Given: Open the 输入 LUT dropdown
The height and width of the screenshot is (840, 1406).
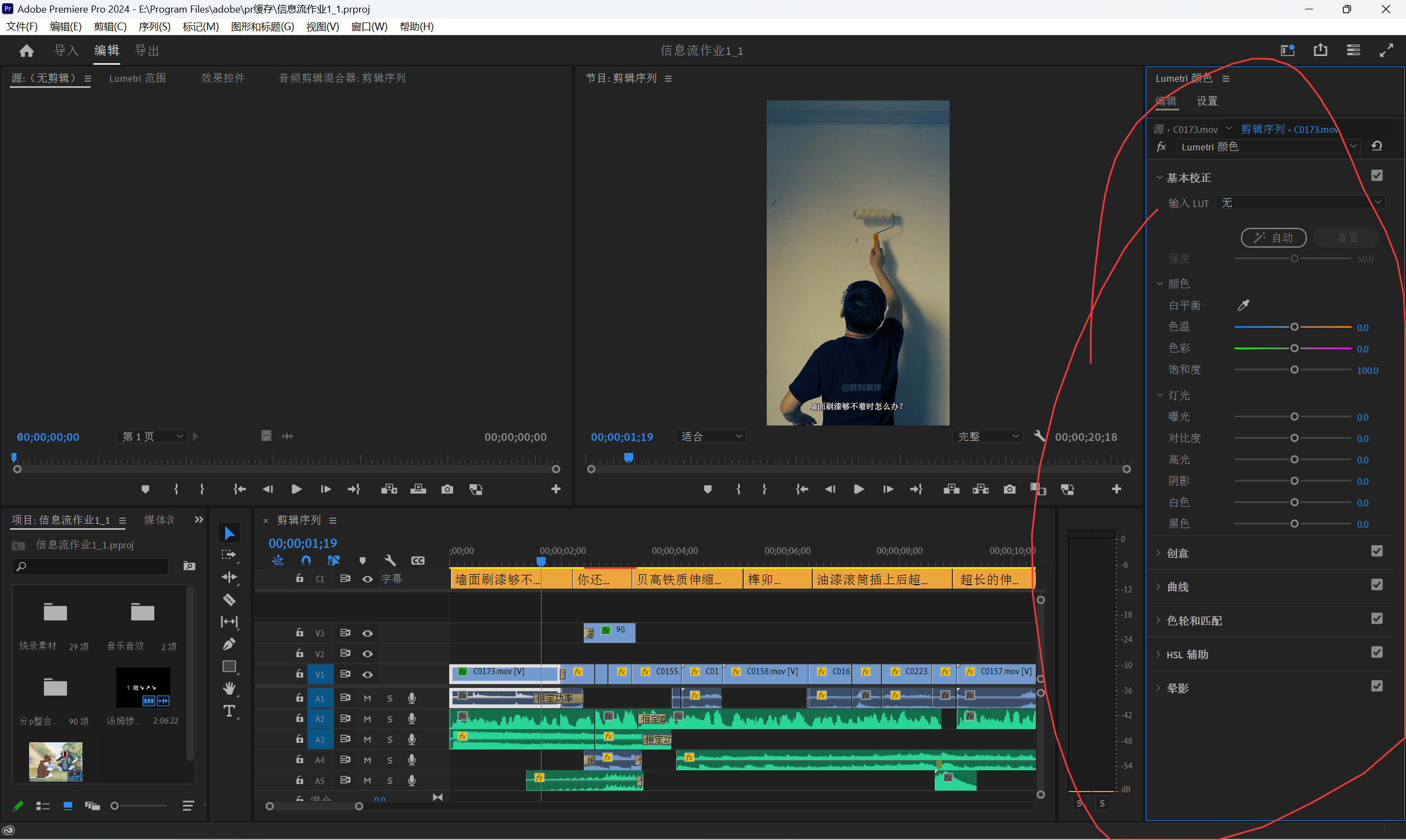Looking at the screenshot, I should (x=1301, y=203).
